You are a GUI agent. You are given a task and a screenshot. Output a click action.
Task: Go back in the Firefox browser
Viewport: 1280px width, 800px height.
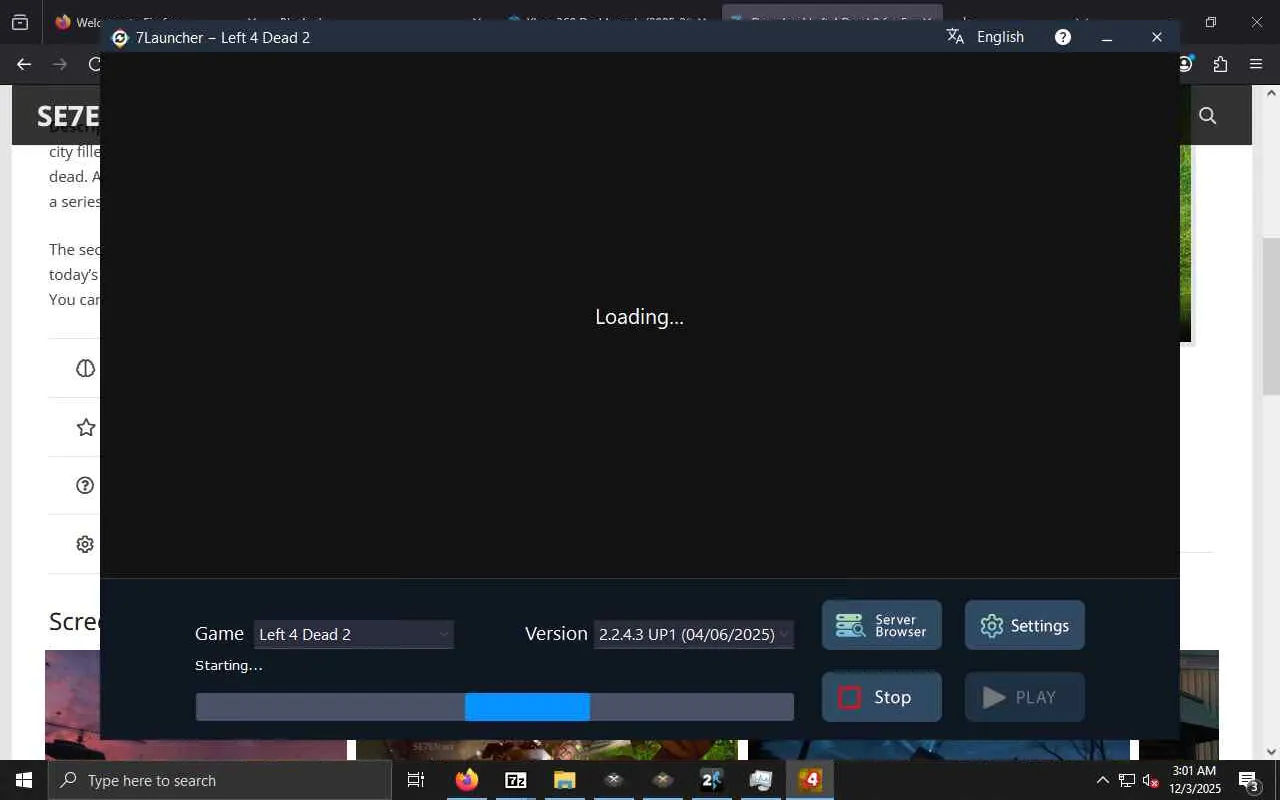[x=24, y=64]
